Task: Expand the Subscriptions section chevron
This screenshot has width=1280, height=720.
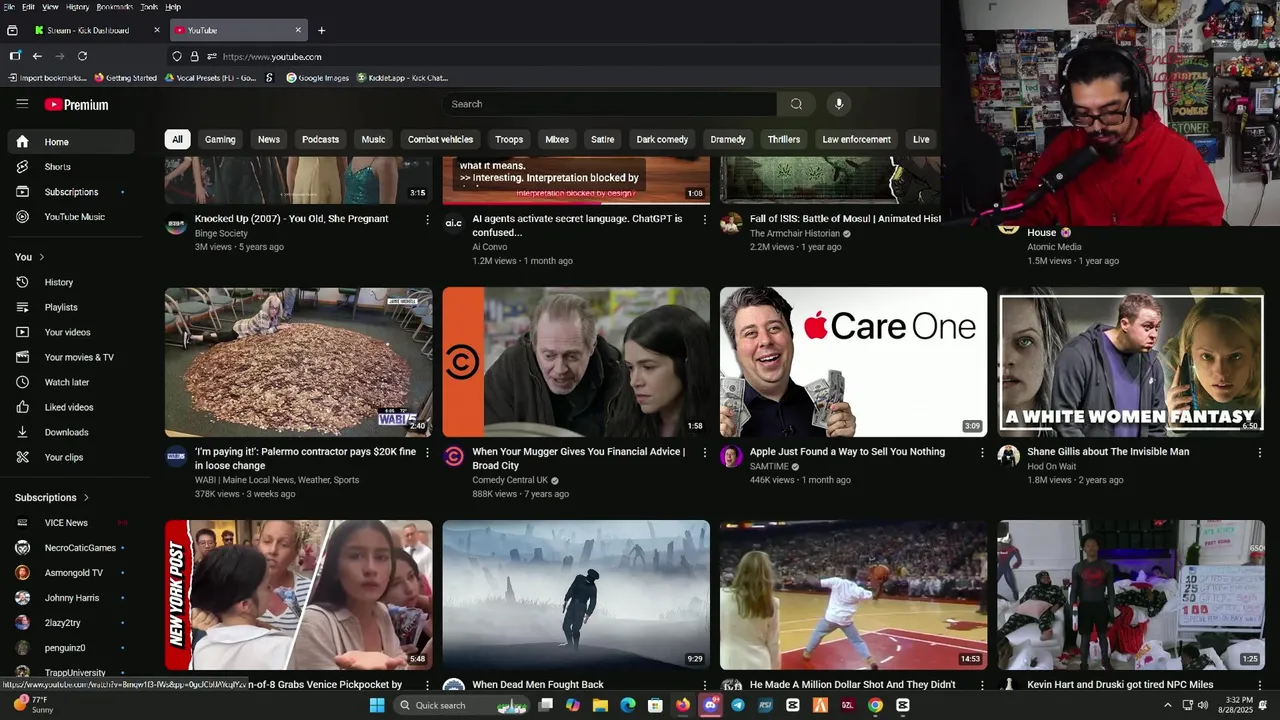Action: pos(86,497)
